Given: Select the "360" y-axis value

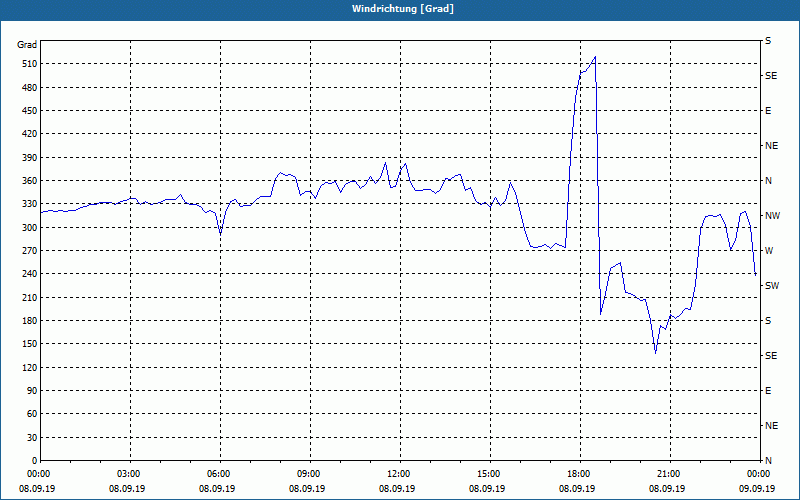Looking at the screenshot, I should (x=29, y=181).
